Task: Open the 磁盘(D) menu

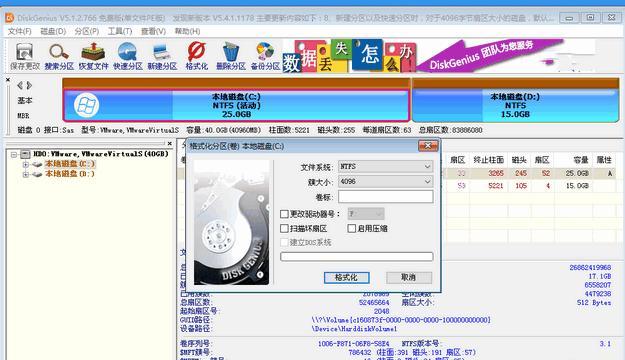Action: [53, 31]
